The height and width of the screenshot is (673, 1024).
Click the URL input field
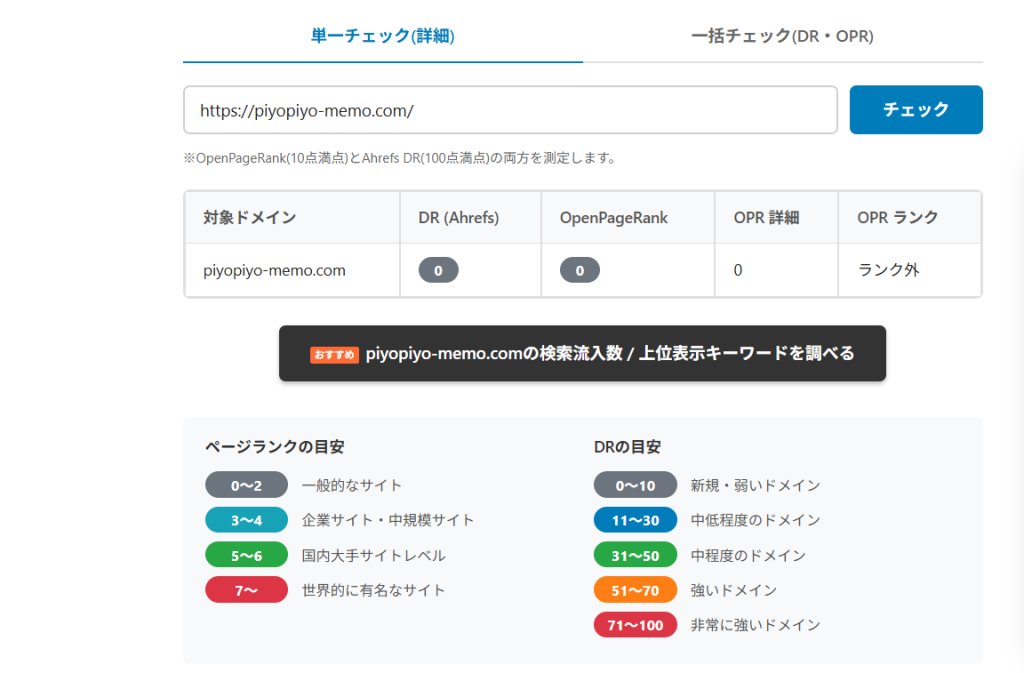click(x=510, y=110)
